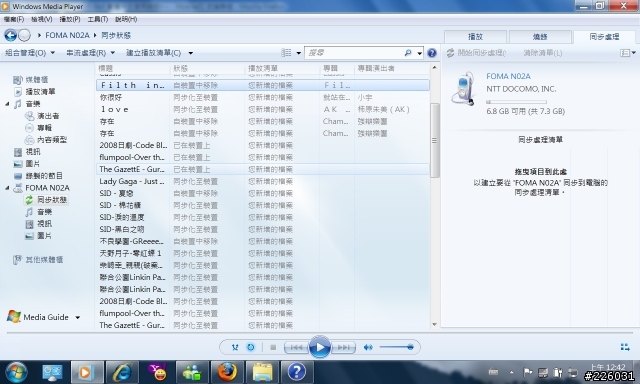The height and width of the screenshot is (384, 640).
Task: Open the file explorer folder in taskbar
Action: click(262, 372)
